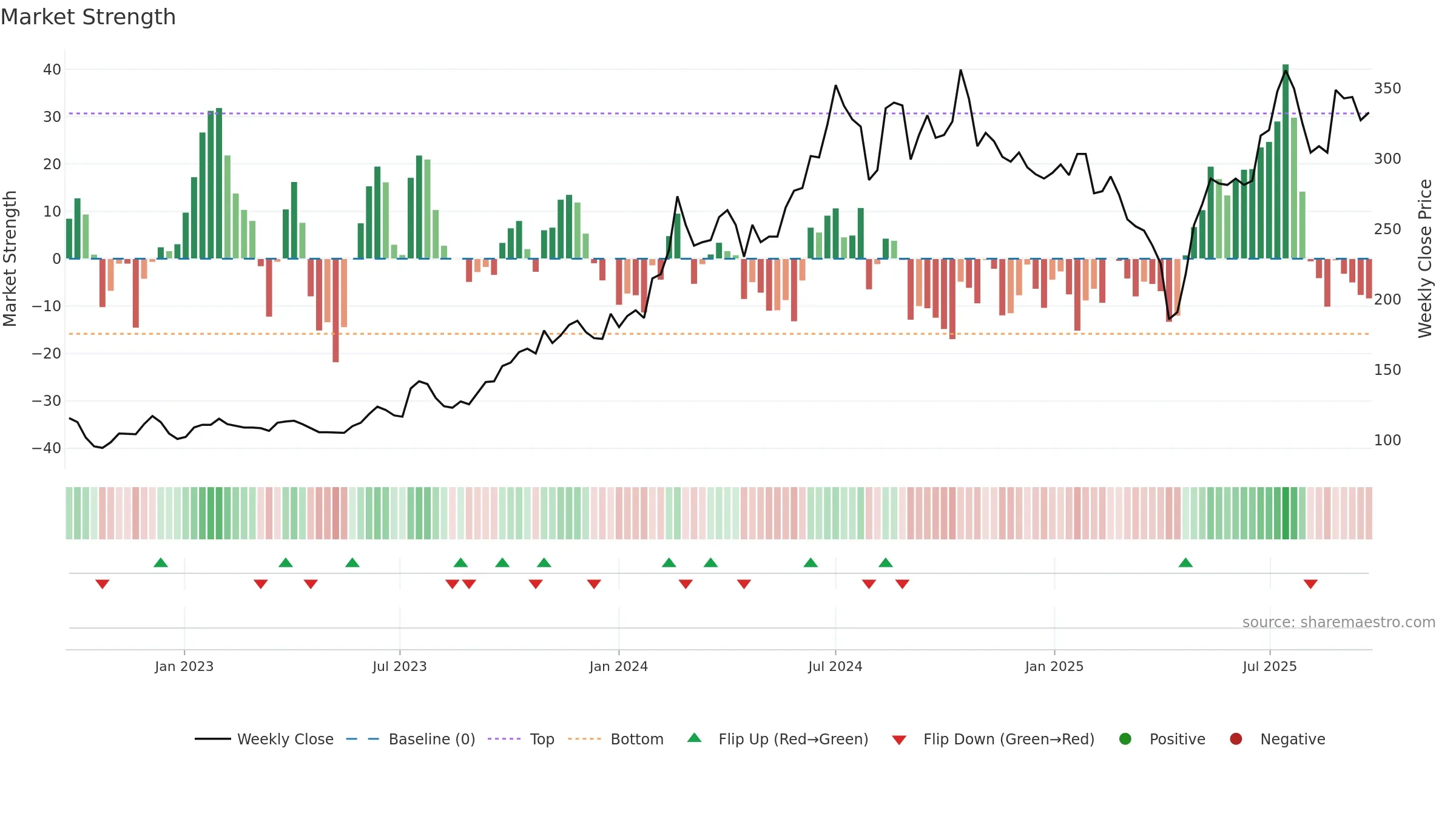Viewport: 1456px width, 819px height.
Task: Click the Jul 2023 axis label
Action: (400, 667)
